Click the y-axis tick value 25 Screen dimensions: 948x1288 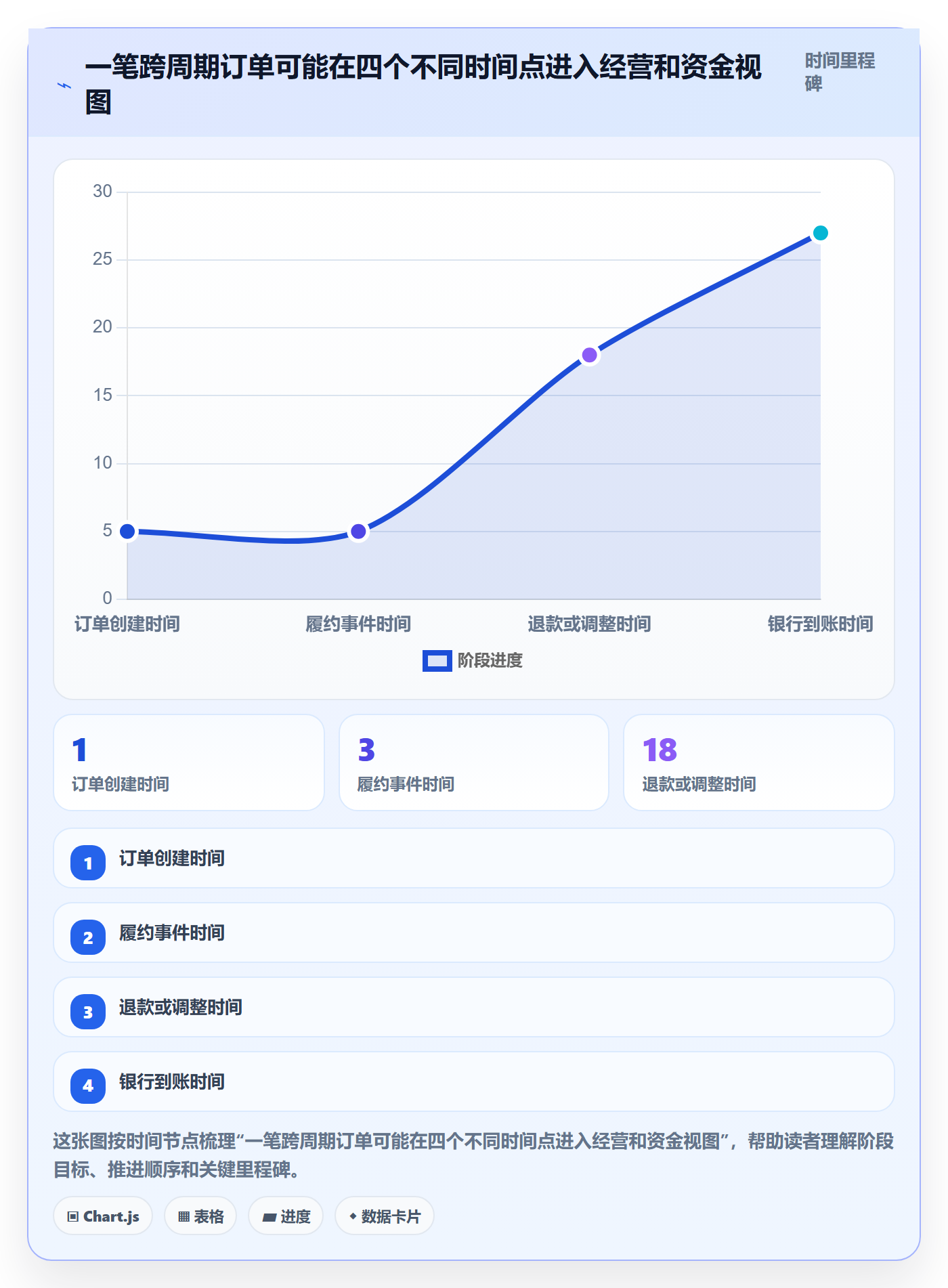102,259
